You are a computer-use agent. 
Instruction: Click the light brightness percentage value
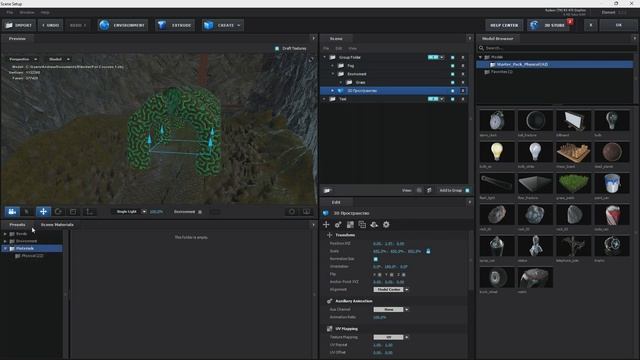156,212
